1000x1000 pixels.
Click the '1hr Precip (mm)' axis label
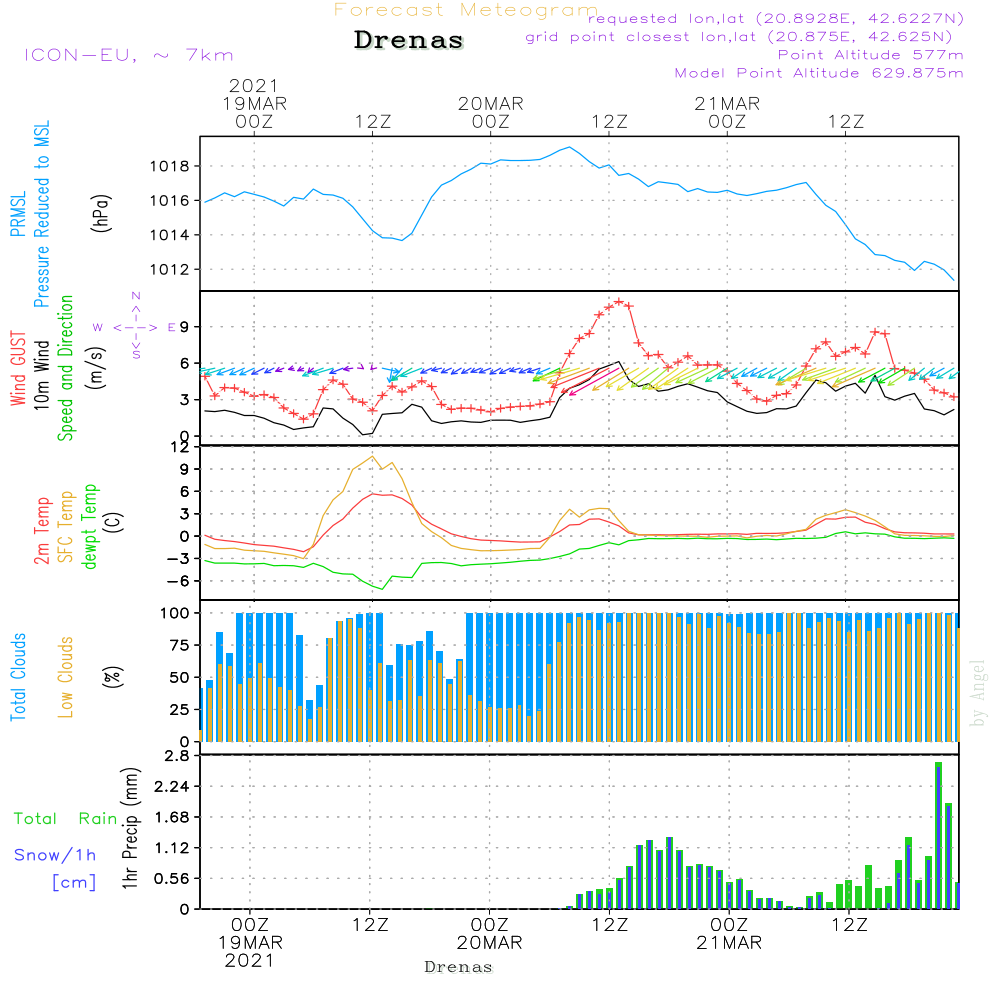(130, 828)
